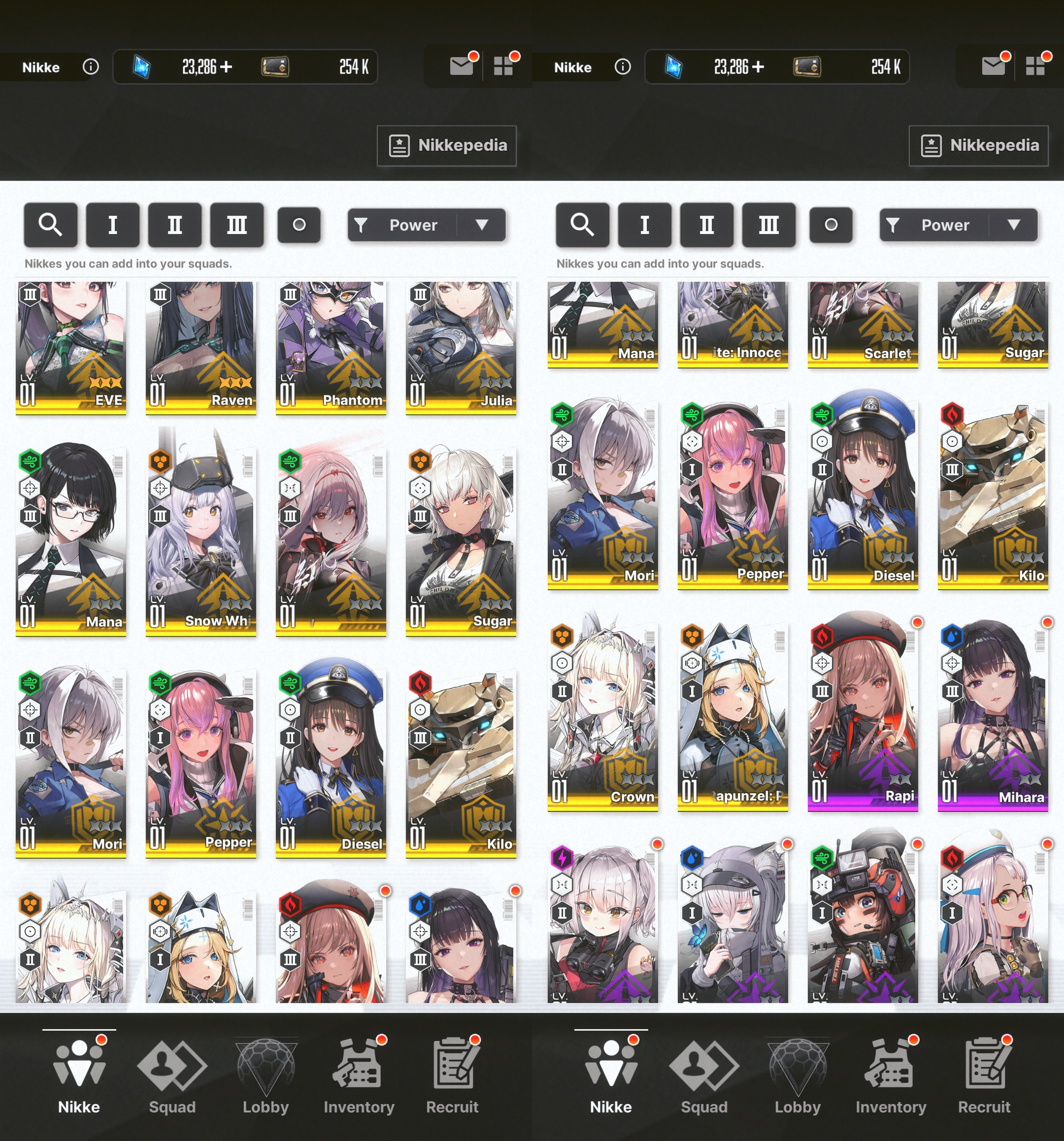Open Nikkepedia in right screen
Image resolution: width=1064 pixels, height=1141 pixels.
click(x=979, y=146)
